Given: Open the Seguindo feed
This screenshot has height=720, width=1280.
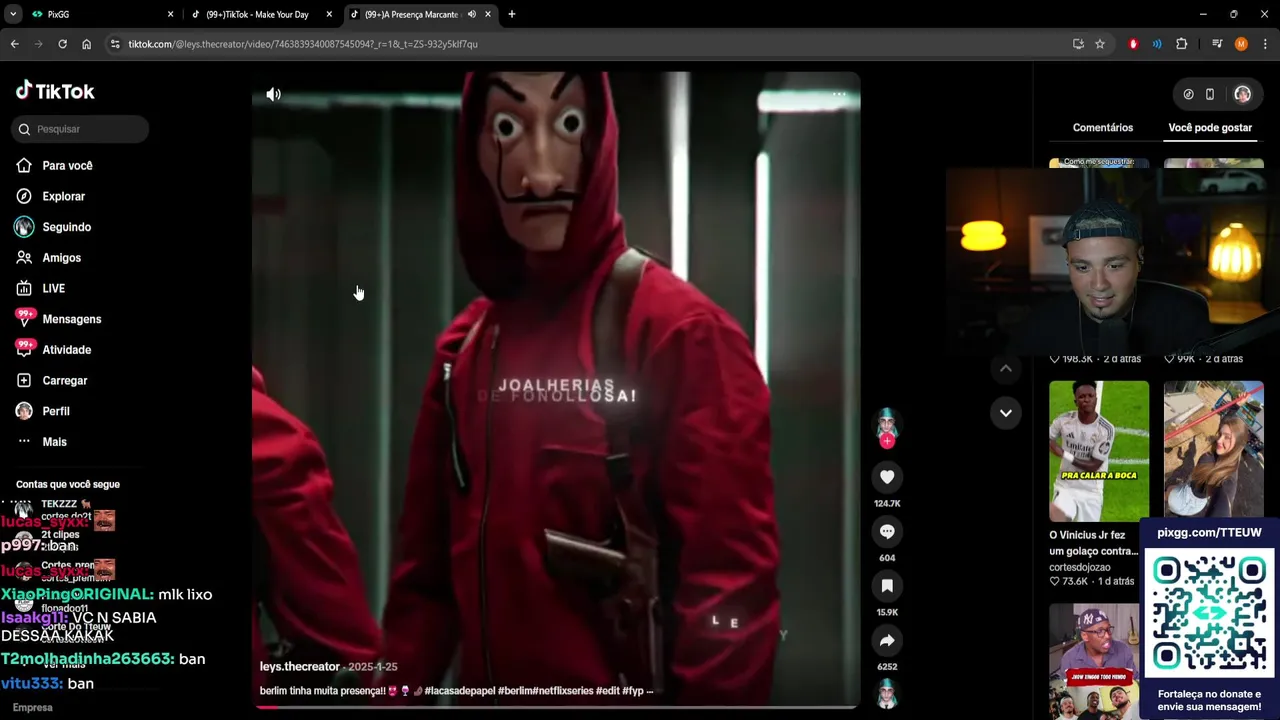Looking at the screenshot, I should click(66, 227).
